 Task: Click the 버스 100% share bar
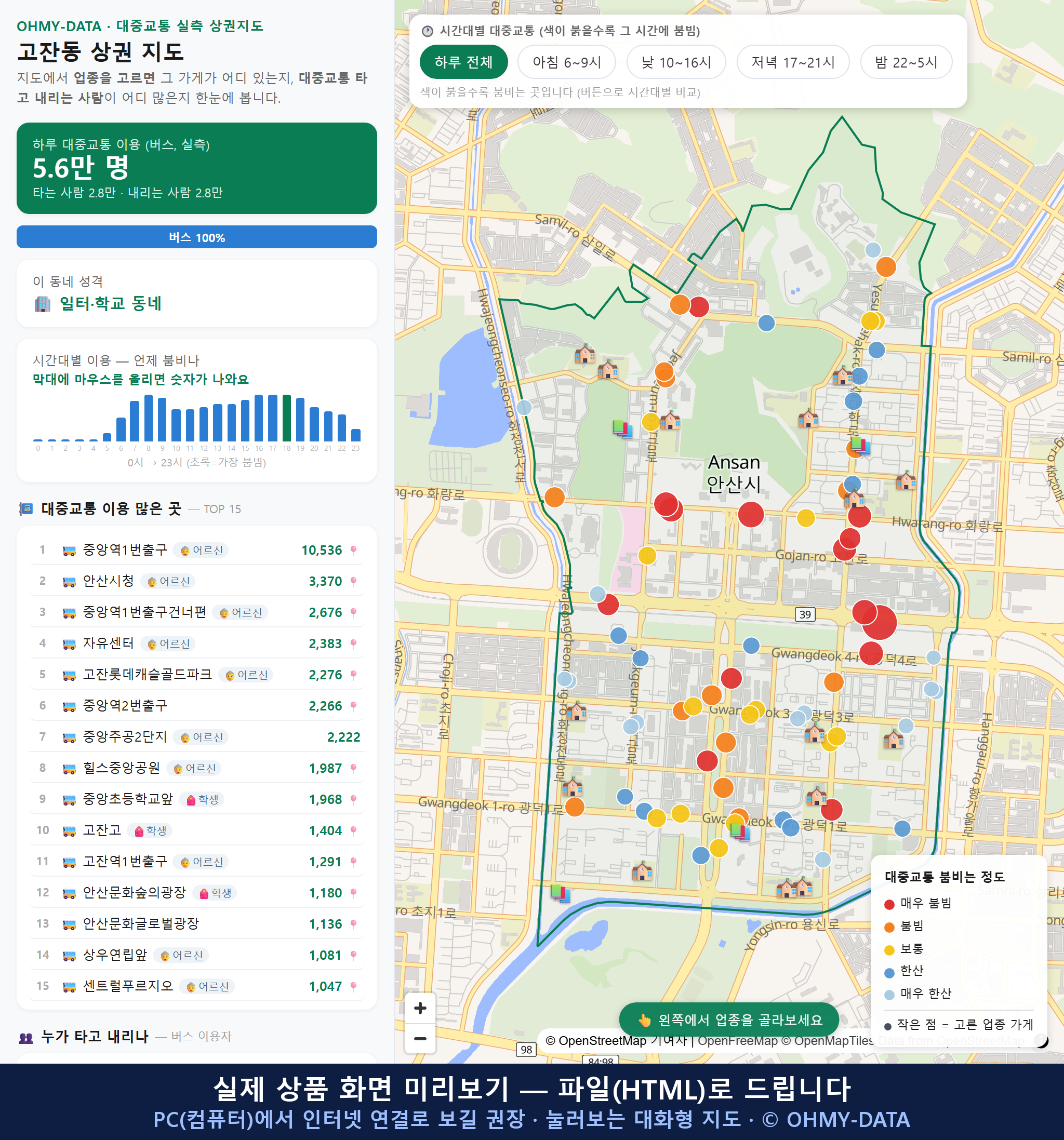(197, 237)
